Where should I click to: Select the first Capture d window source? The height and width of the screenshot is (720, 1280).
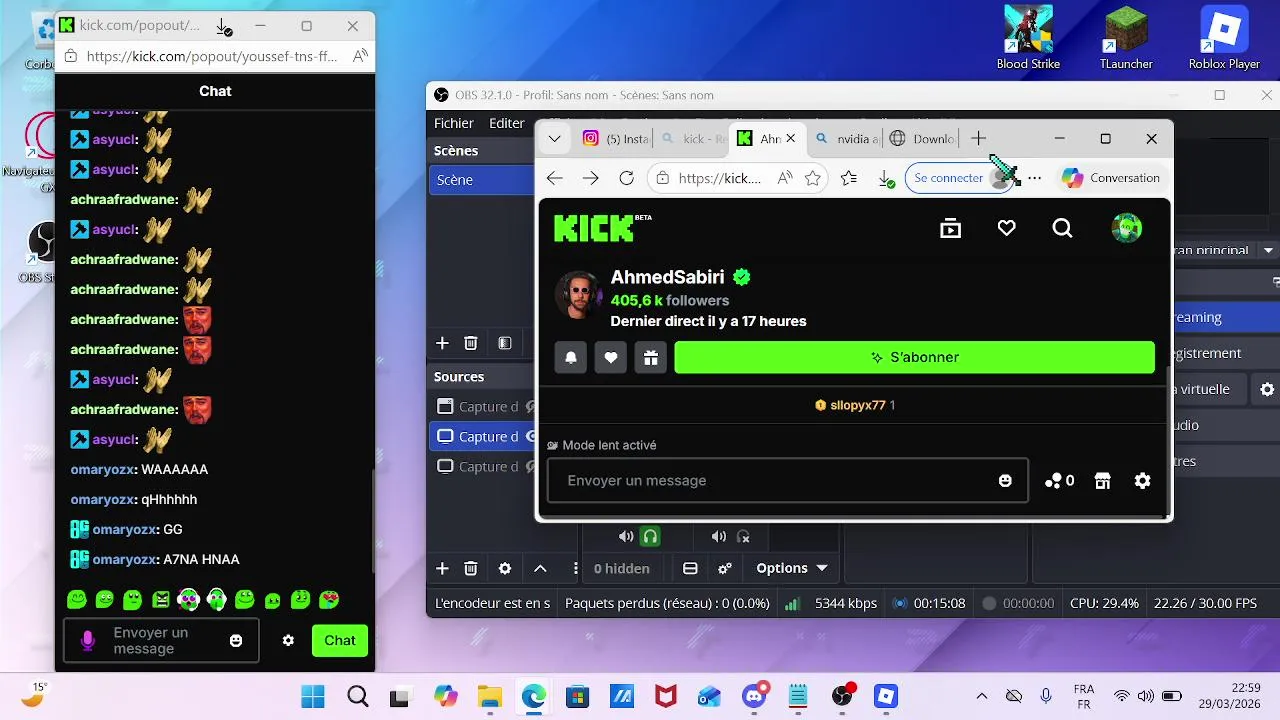[x=483, y=406]
